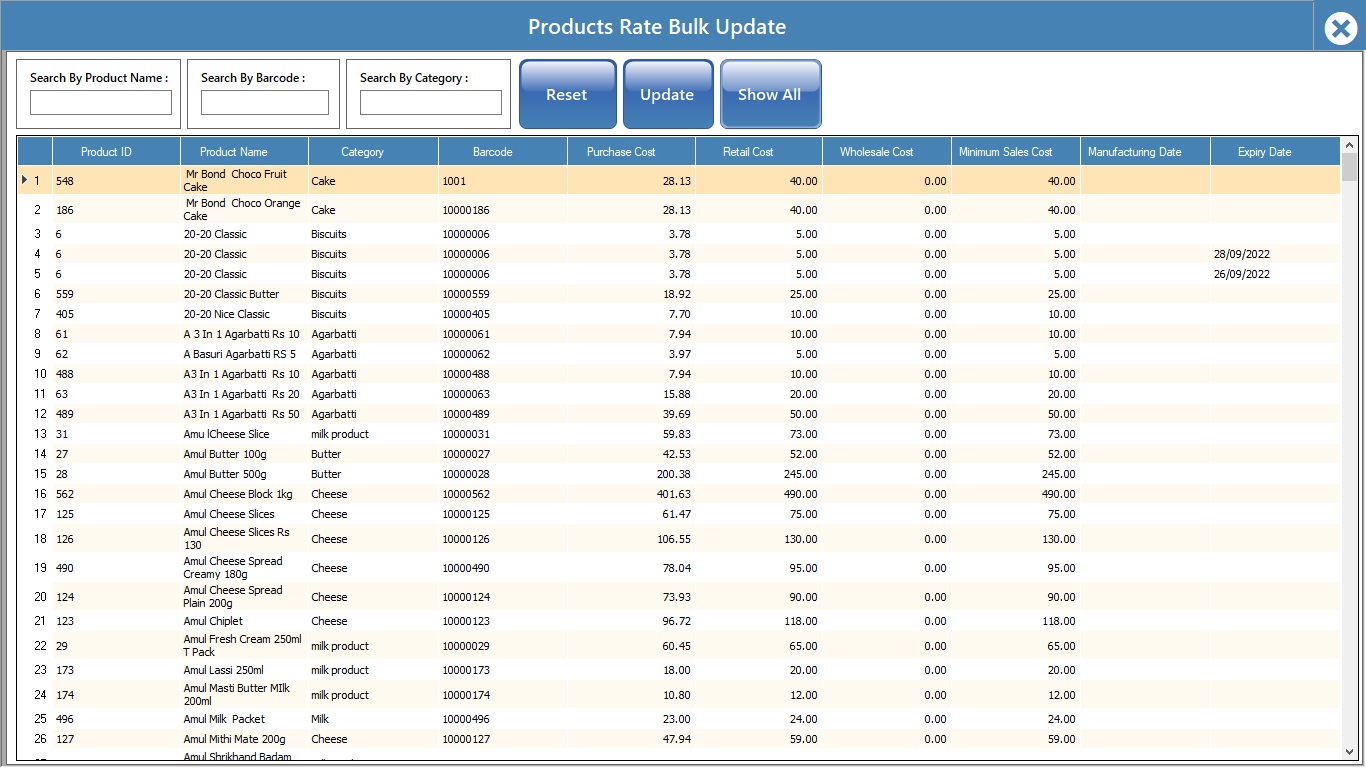Screen dimensions: 1366x768
Task: Click the scroll up arrow of table
Action: pyautogui.click(x=1349, y=145)
